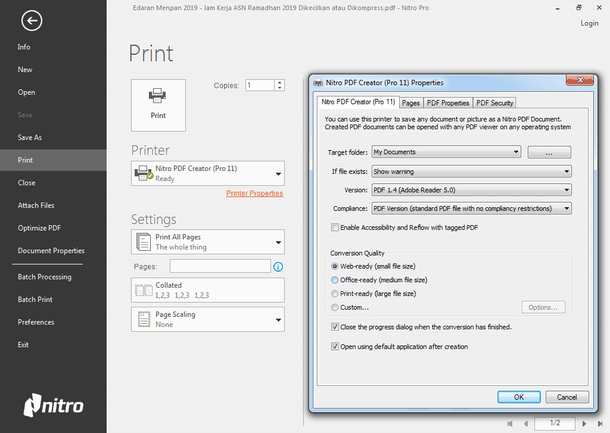The height and width of the screenshot is (433, 610).
Task: Open the If file exists dropdown
Action: click(472, 172)
